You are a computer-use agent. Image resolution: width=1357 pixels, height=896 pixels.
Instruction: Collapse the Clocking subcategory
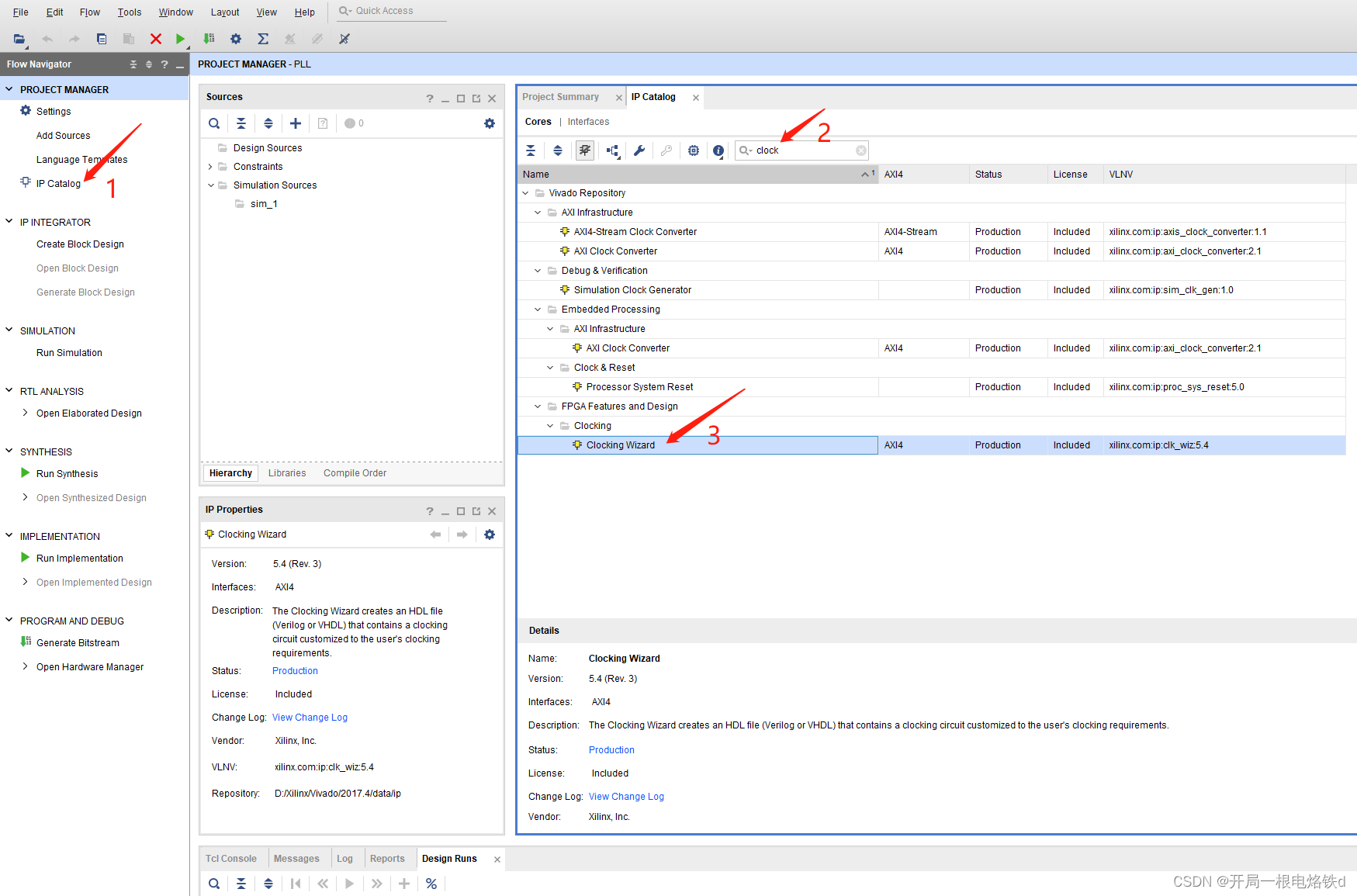pyautogui.click(x=550, y=426)
